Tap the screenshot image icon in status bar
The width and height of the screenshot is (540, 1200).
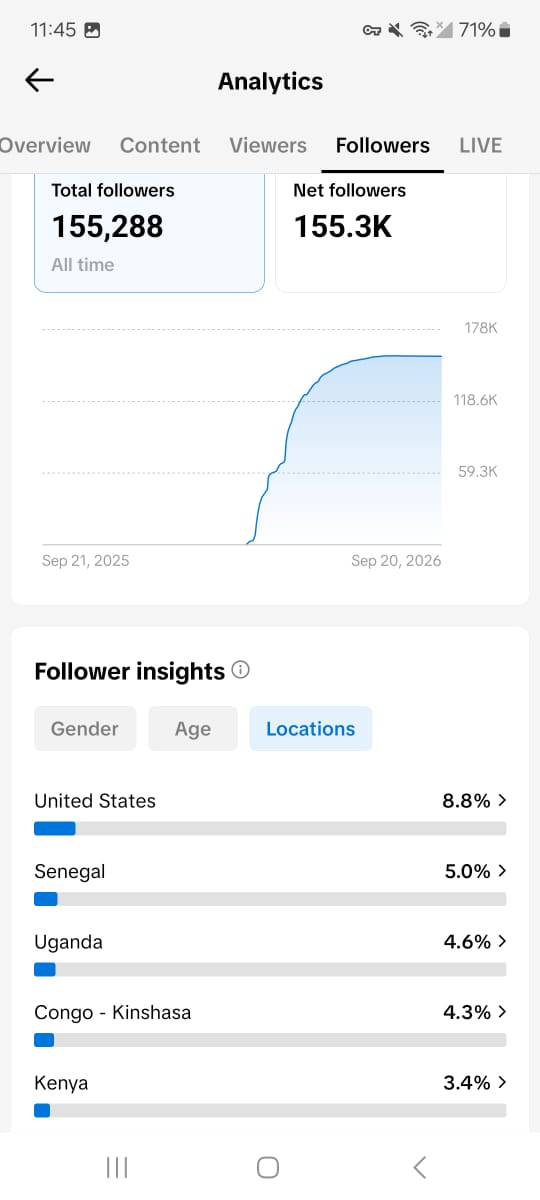tap(92, 30)
